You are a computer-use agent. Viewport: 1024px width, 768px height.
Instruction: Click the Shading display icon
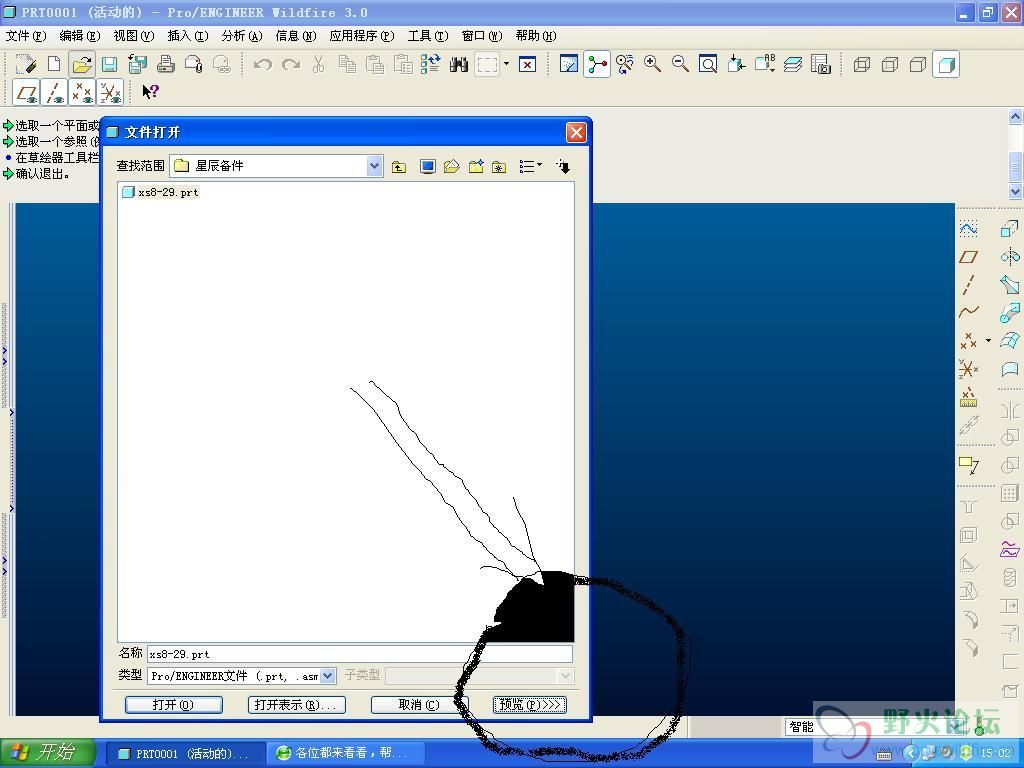tap(946, 64)
